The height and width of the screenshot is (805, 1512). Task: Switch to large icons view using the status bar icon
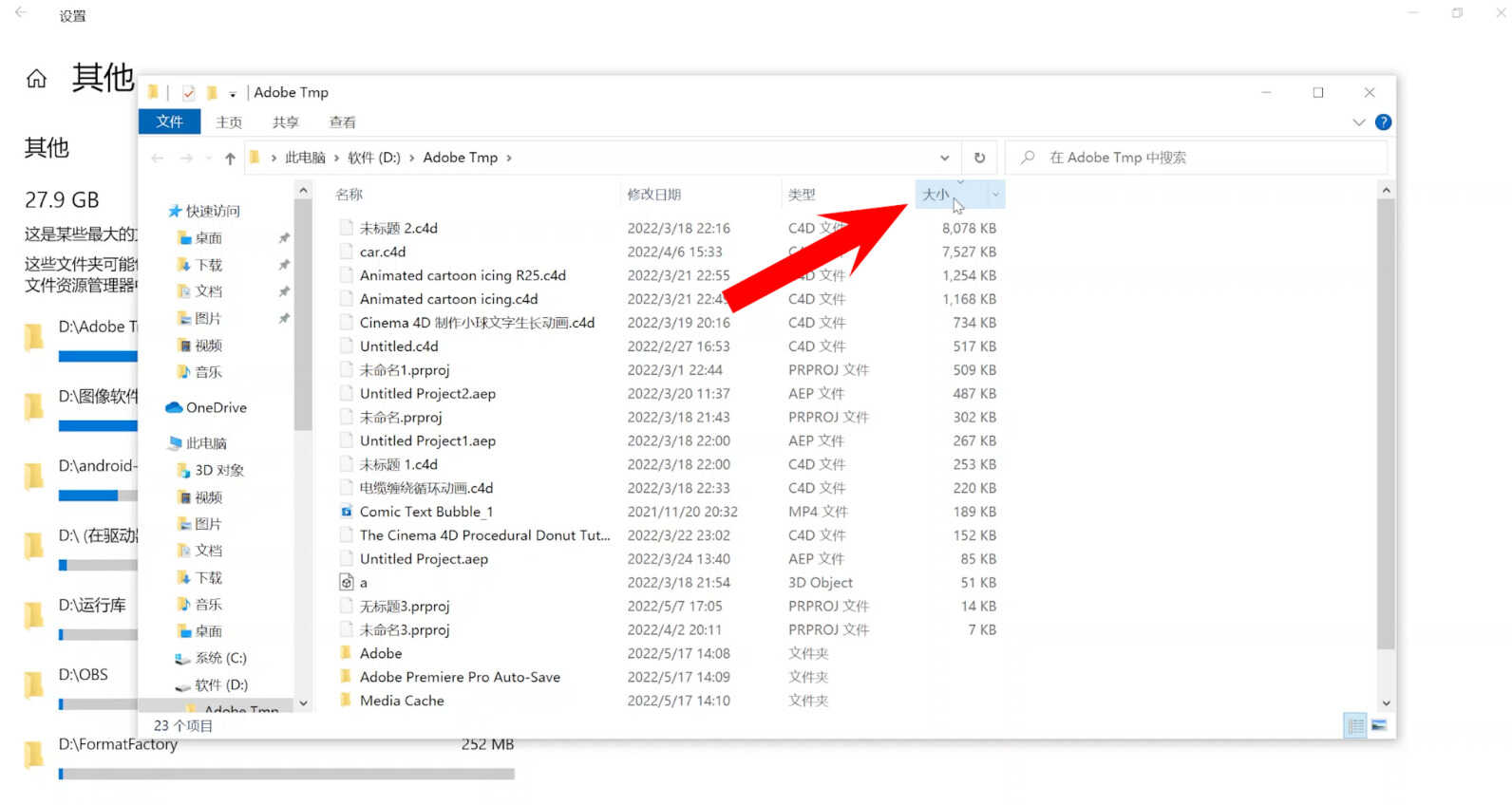click(x=1379, y=726)
